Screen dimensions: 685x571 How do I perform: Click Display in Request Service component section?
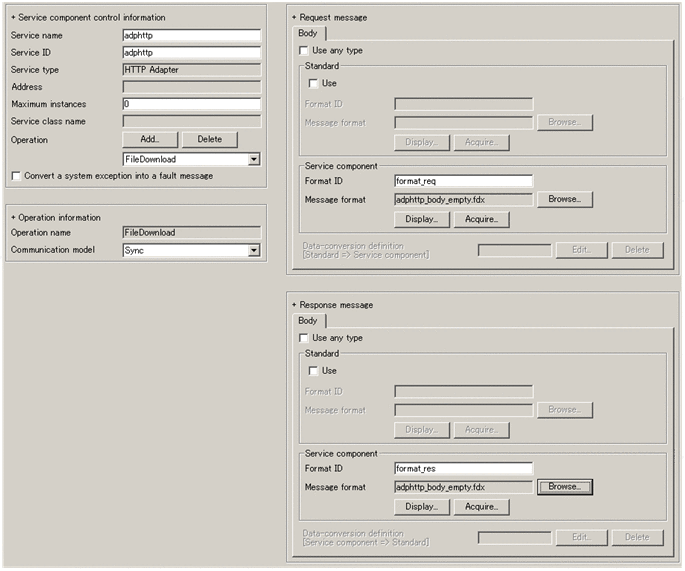pyautogui.click(x=421, y=219)
